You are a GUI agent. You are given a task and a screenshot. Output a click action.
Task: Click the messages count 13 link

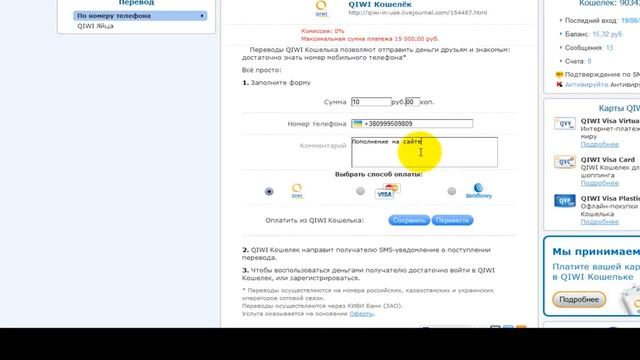click(x=609, y=48)
